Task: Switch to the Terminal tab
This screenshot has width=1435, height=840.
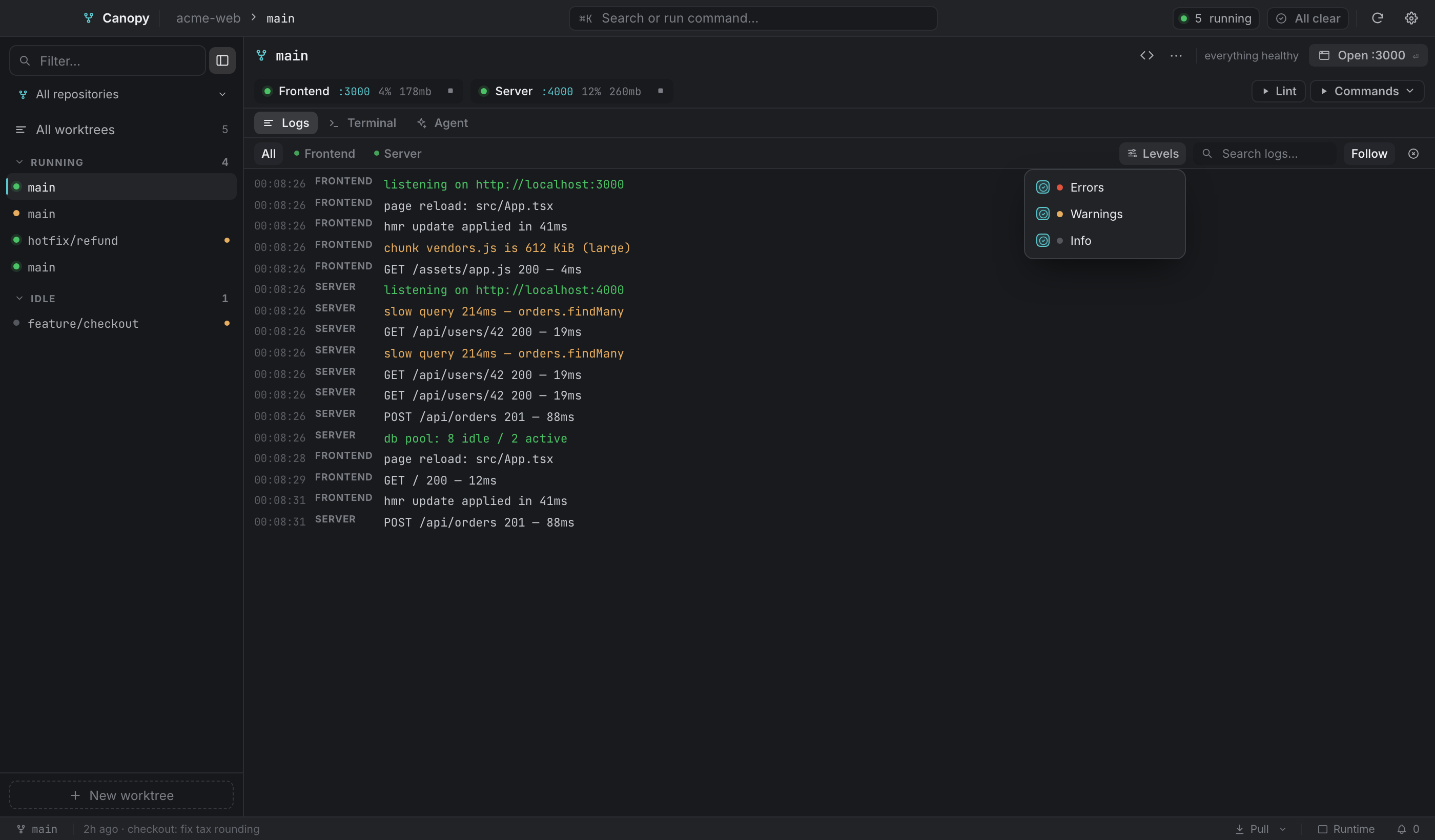Action: pos(363,123)
